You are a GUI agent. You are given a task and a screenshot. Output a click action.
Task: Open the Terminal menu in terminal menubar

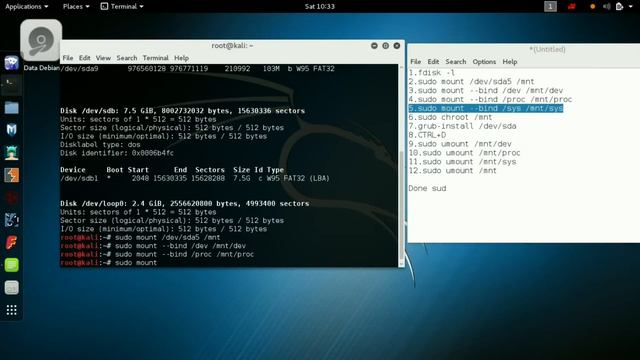coord(156,58)
